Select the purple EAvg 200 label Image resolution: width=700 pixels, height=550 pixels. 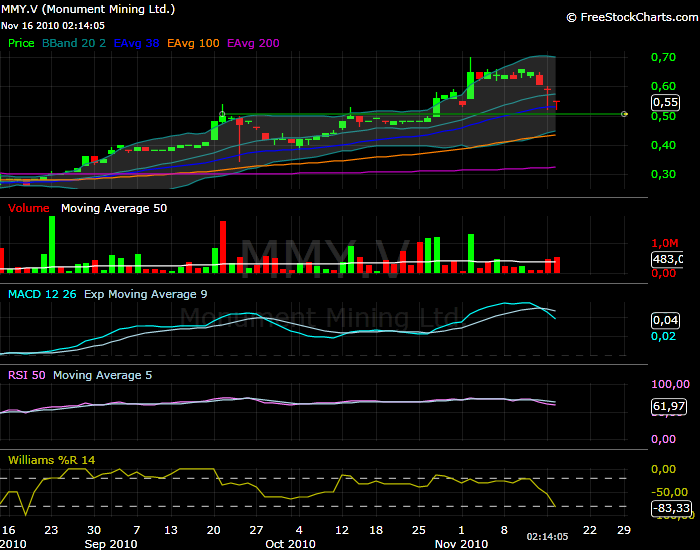(x=254, y=43)
